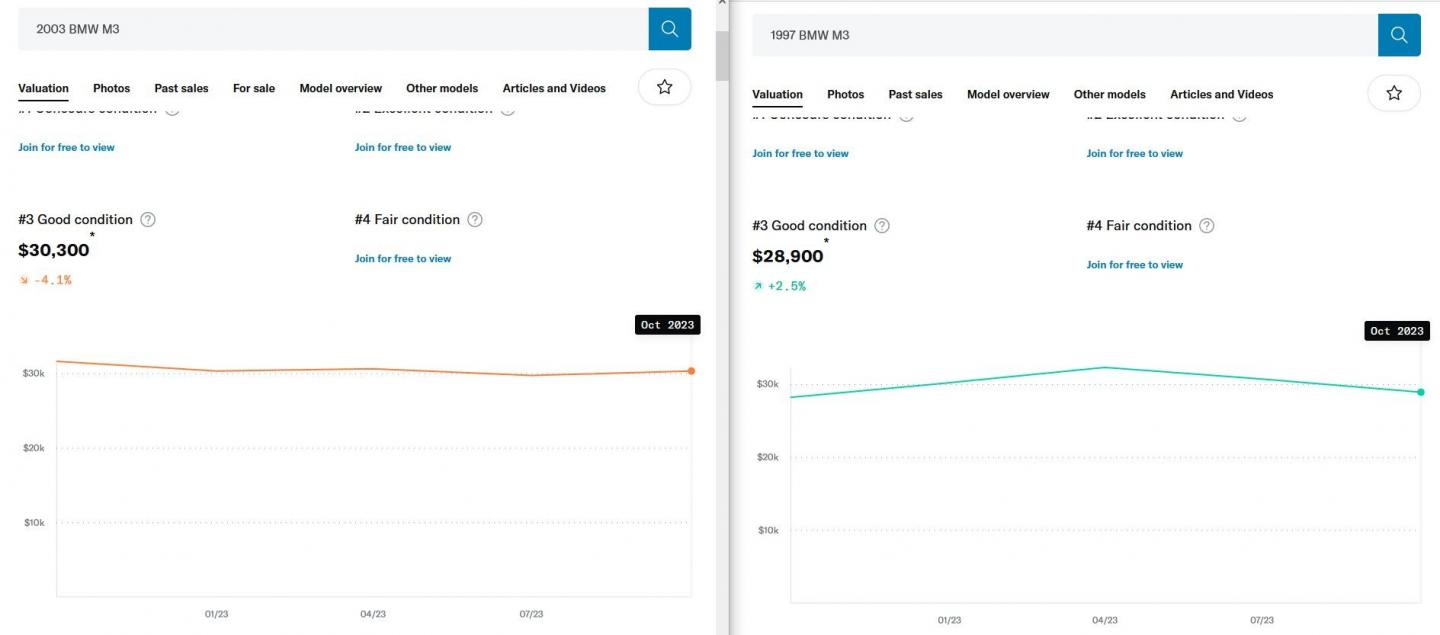The image size is (1440, 635).
Task: Open Model overview tab in 2003 BMW M3 page
Action: coord(341,88)
